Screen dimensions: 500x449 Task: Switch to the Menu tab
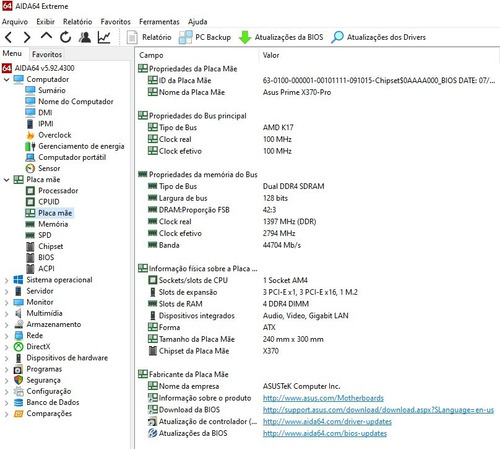tap(12, 53)
